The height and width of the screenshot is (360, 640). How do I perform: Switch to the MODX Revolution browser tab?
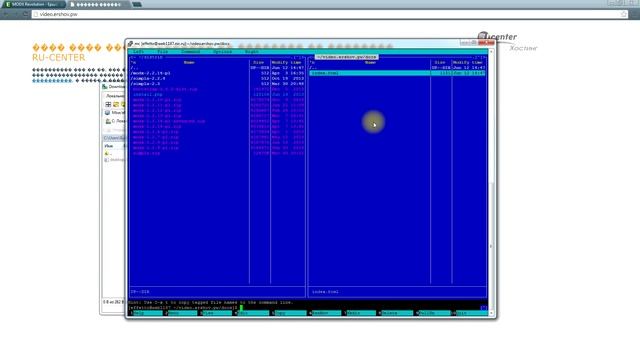[33, 4]
